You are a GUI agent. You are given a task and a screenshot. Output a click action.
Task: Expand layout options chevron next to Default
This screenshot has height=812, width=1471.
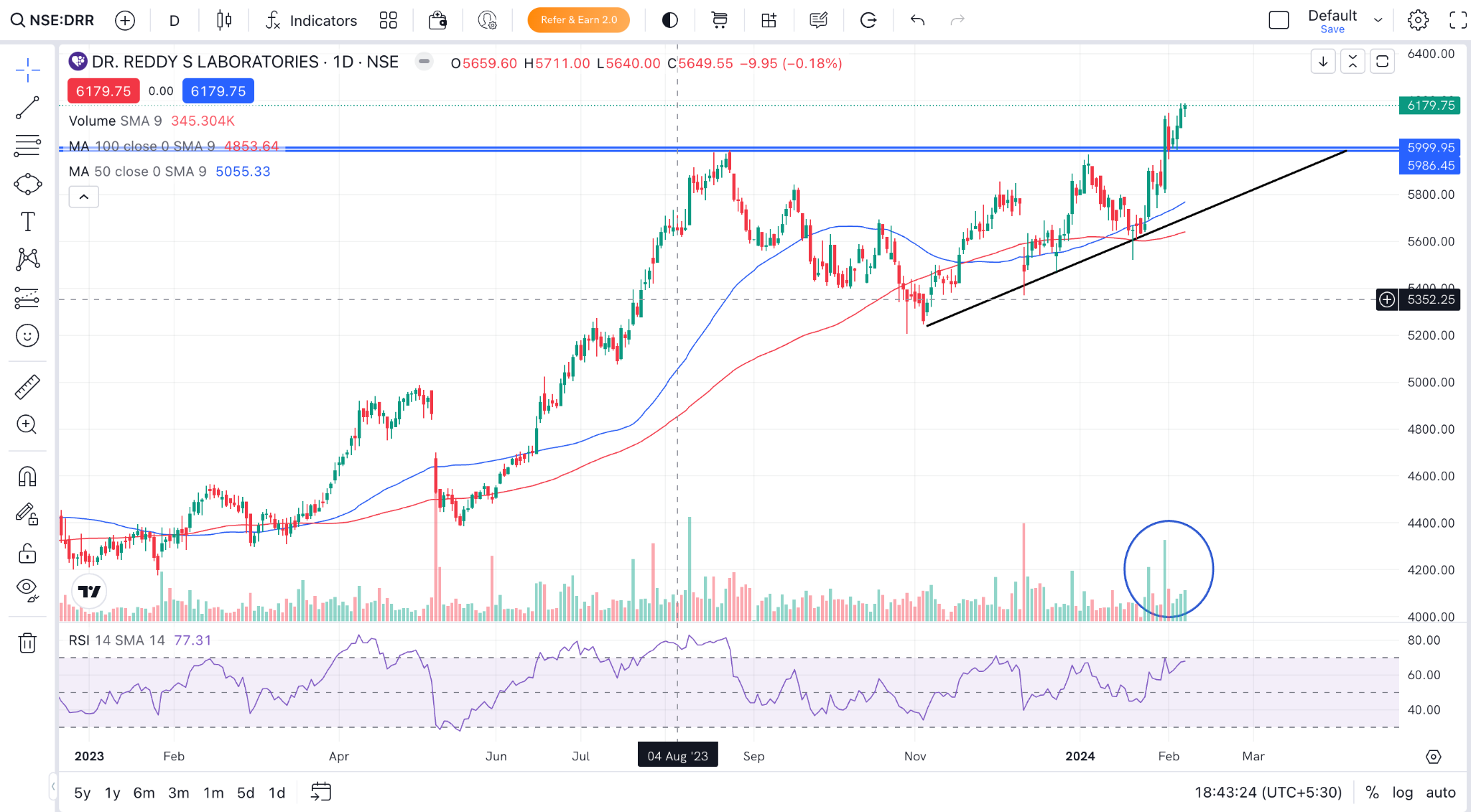point(1378,20)
